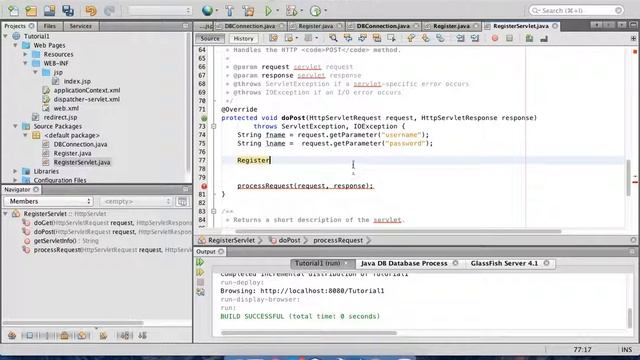Toggle Sort by Source in Navigator

click(142, 336)
